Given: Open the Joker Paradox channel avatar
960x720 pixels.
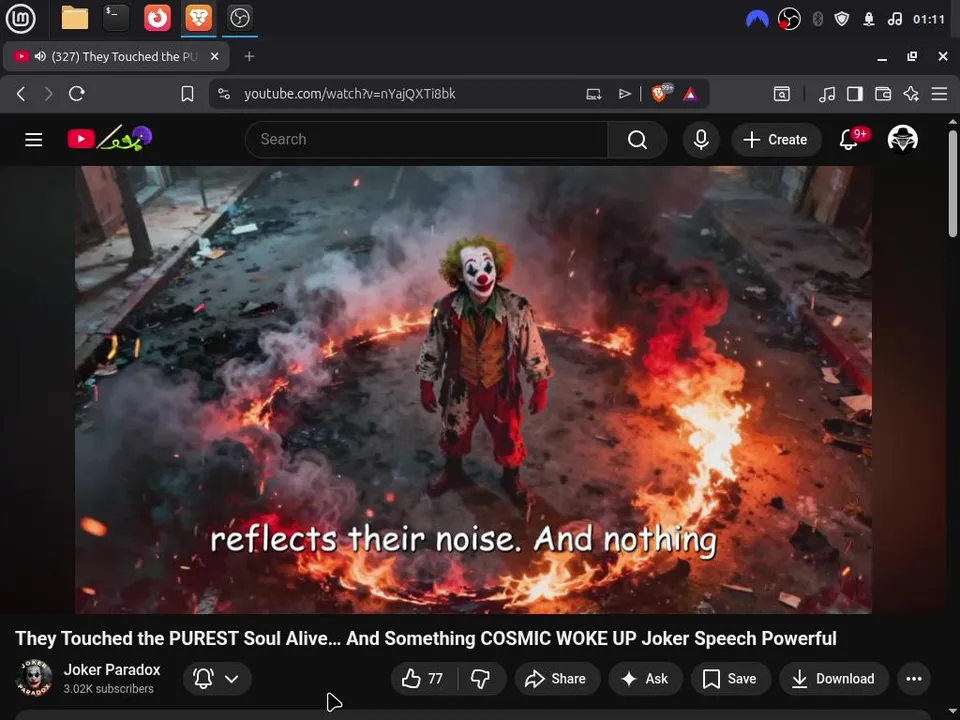Looking at the screenshot, I should pyautogui.click(x=34, y=678).
